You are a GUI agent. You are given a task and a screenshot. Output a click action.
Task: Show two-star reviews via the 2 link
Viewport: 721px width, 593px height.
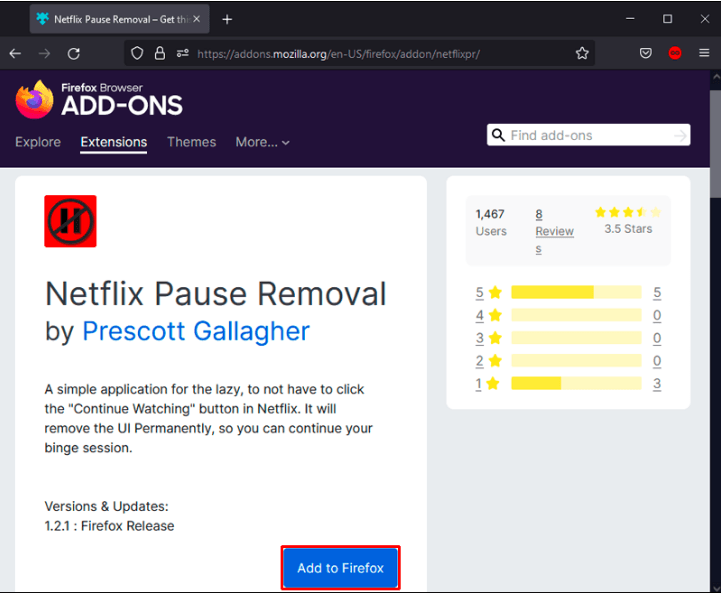(x=480, y=361)
